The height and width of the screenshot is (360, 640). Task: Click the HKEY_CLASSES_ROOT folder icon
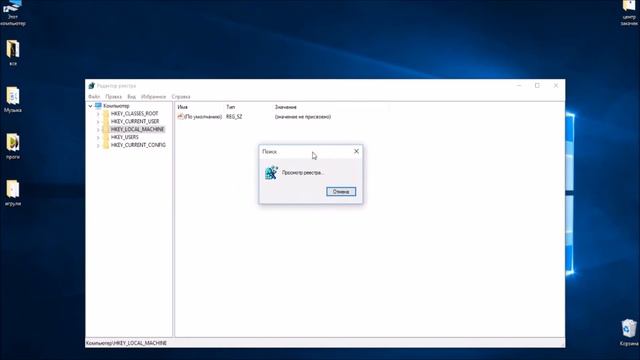106,113
